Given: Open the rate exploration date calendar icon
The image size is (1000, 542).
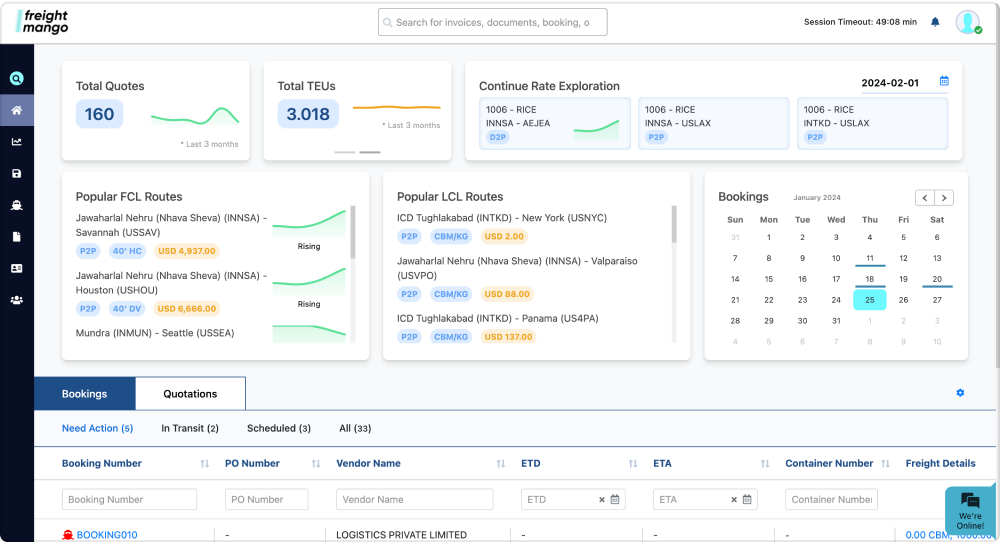Looking at the screenshot, I should pyautogui.click(x=944, y=81).
